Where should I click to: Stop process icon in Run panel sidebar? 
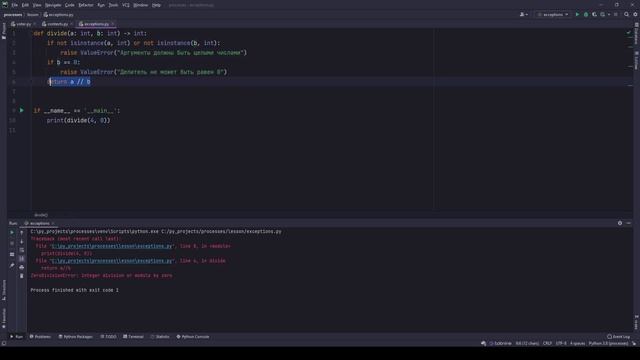click(12, 243)
